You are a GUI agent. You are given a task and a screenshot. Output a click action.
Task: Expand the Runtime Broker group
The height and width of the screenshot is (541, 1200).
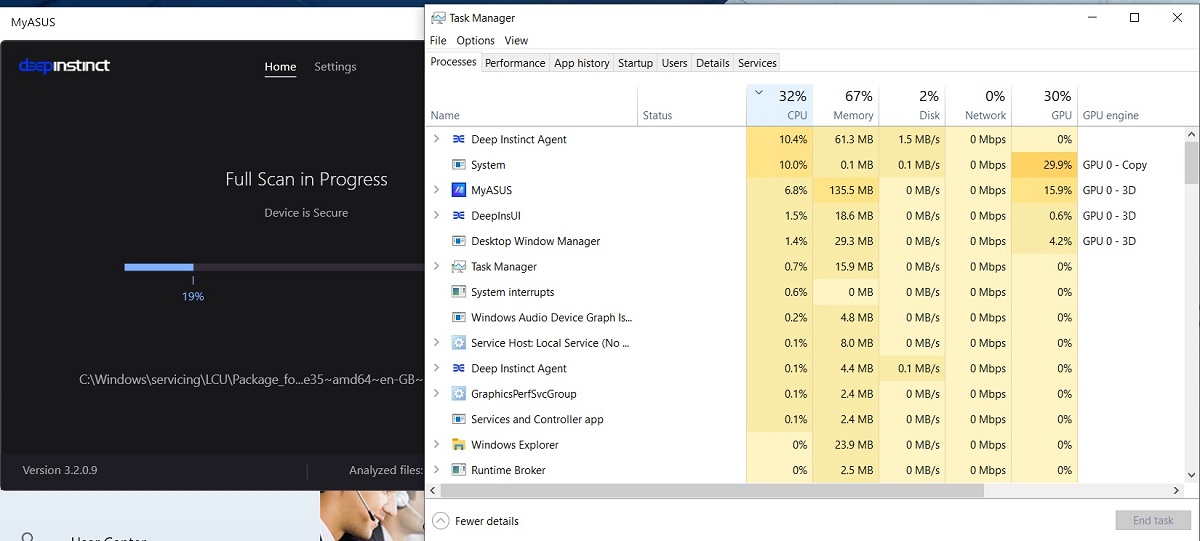(436, 470)
